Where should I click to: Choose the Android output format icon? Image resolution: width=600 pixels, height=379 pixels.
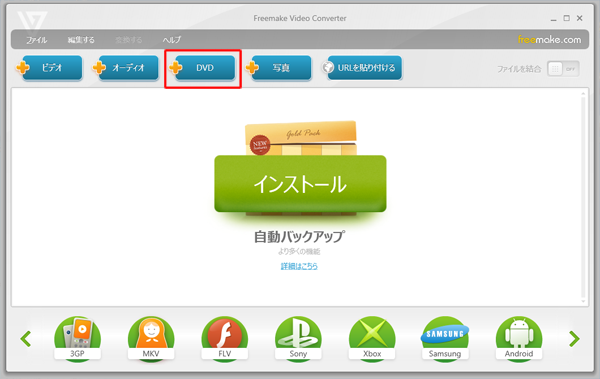tap(519, 338)
